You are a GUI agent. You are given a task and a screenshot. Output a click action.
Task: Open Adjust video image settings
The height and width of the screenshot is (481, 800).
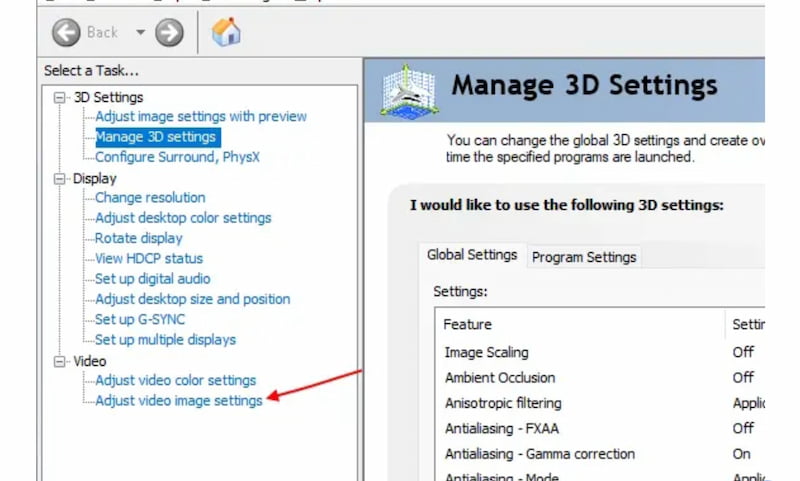(x=179, y=401)
